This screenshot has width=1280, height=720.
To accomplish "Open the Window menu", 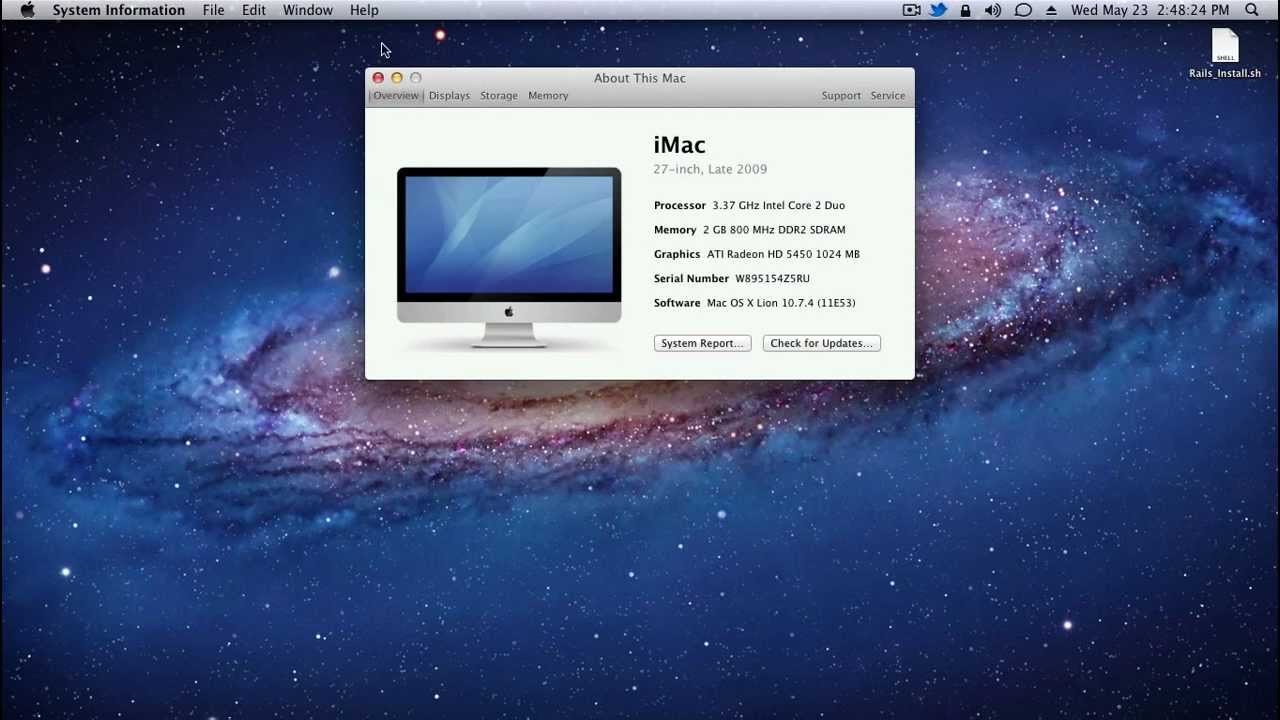I will [308, 10].
